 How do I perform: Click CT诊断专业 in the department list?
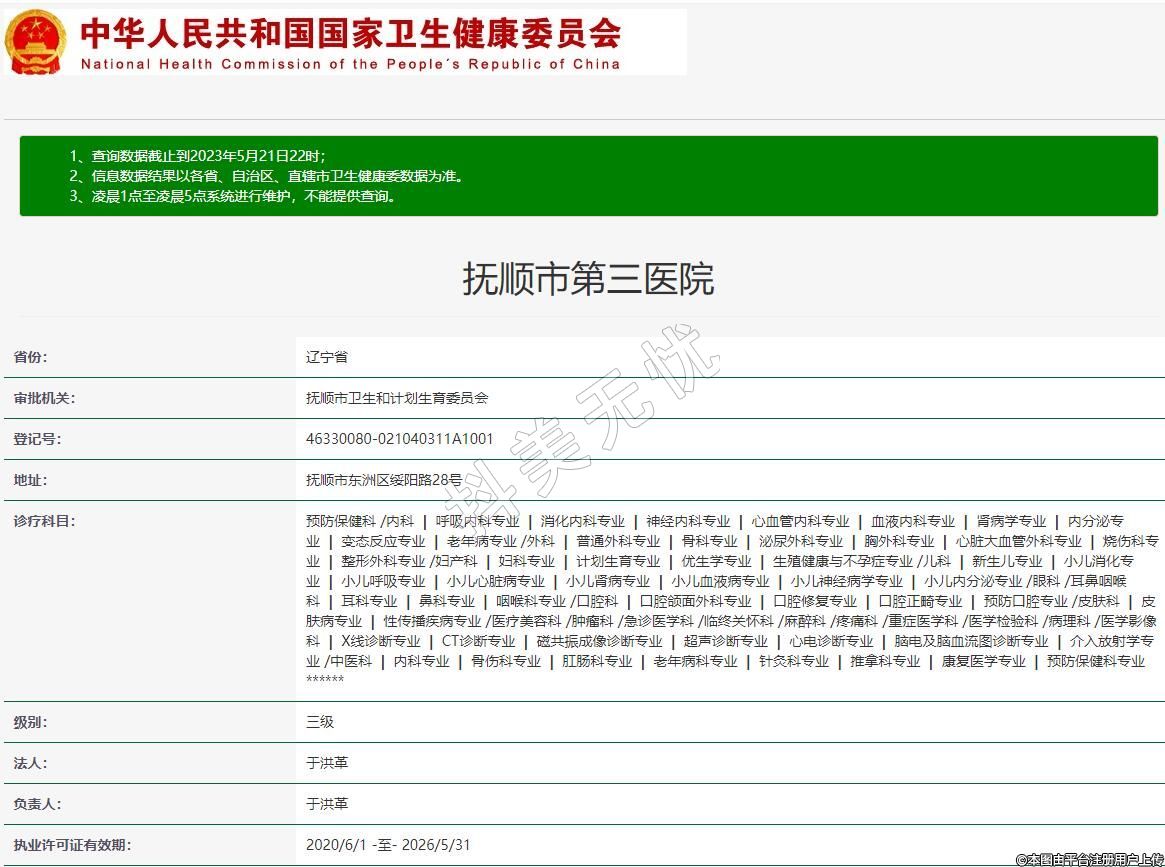pyautogui.click(x=478, y=641)
